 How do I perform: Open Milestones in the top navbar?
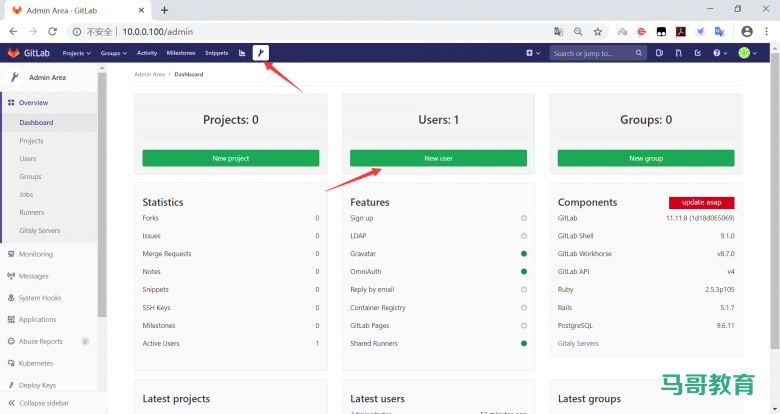181,53
